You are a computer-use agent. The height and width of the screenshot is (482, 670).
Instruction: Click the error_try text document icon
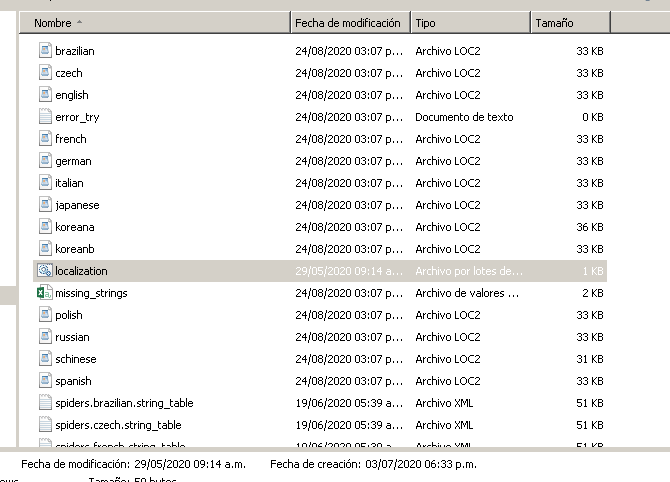click(45, 117)
